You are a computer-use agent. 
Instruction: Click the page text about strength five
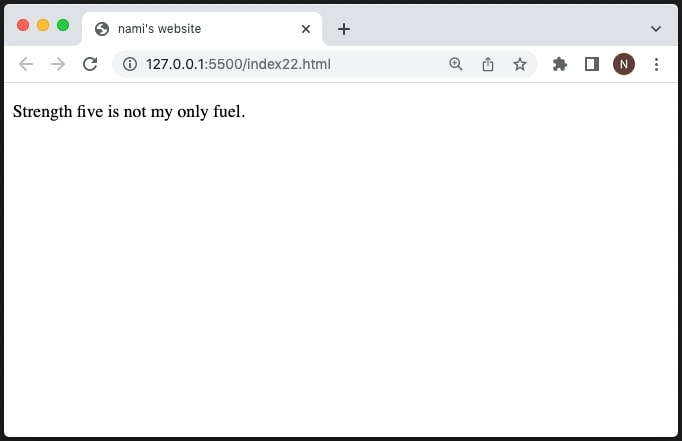tap(129, 112)
